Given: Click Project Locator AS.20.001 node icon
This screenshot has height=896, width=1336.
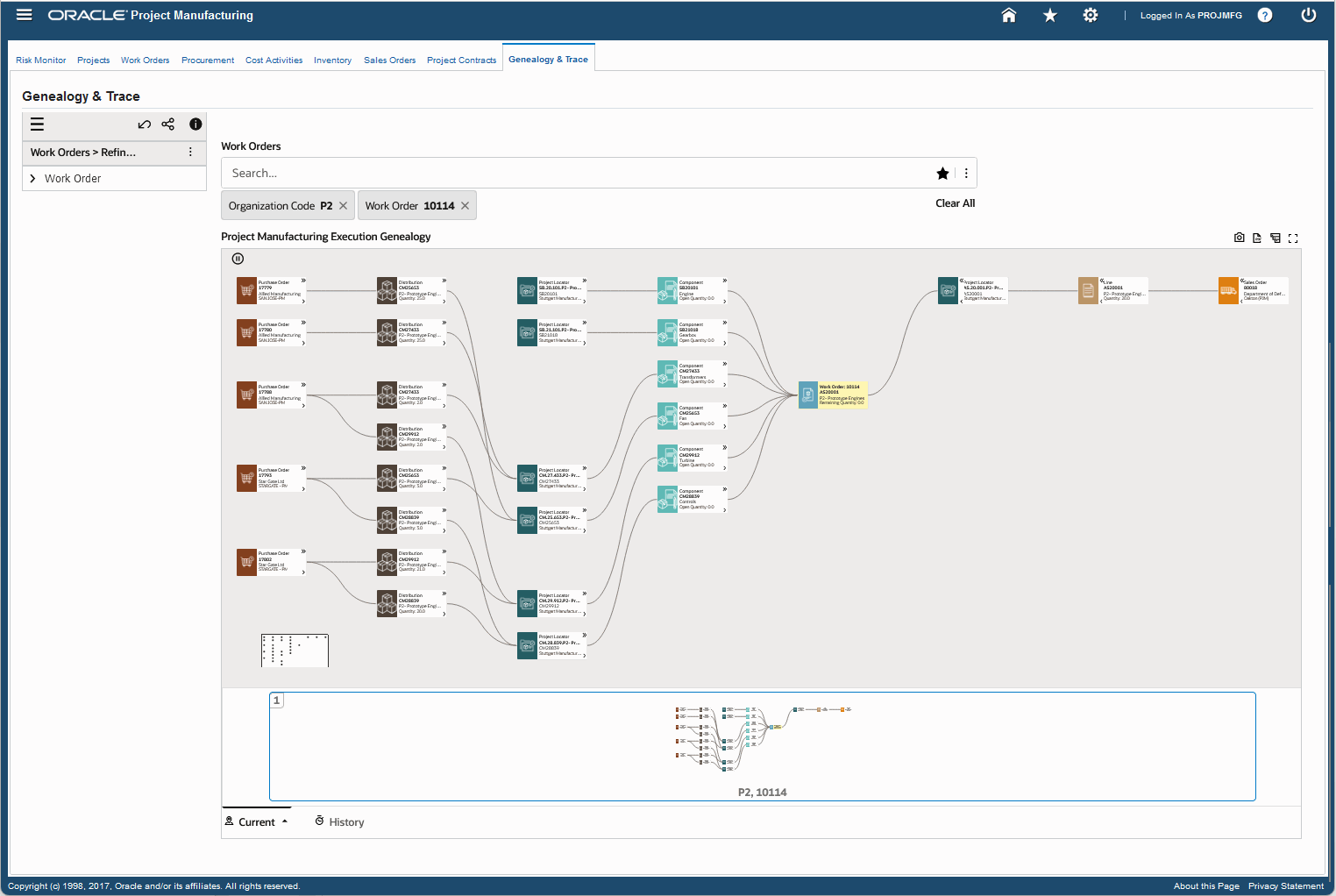Looking at the screenshot, I should pyautogui.click(x=948, y=290).
